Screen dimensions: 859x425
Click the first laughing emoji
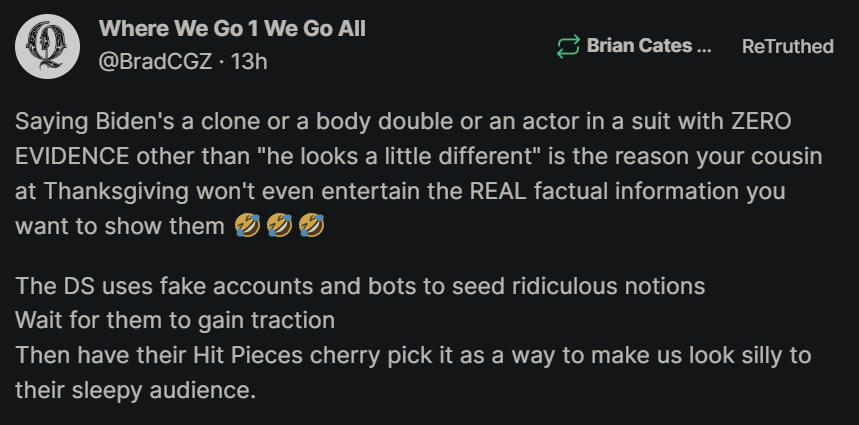pos(245,227)
